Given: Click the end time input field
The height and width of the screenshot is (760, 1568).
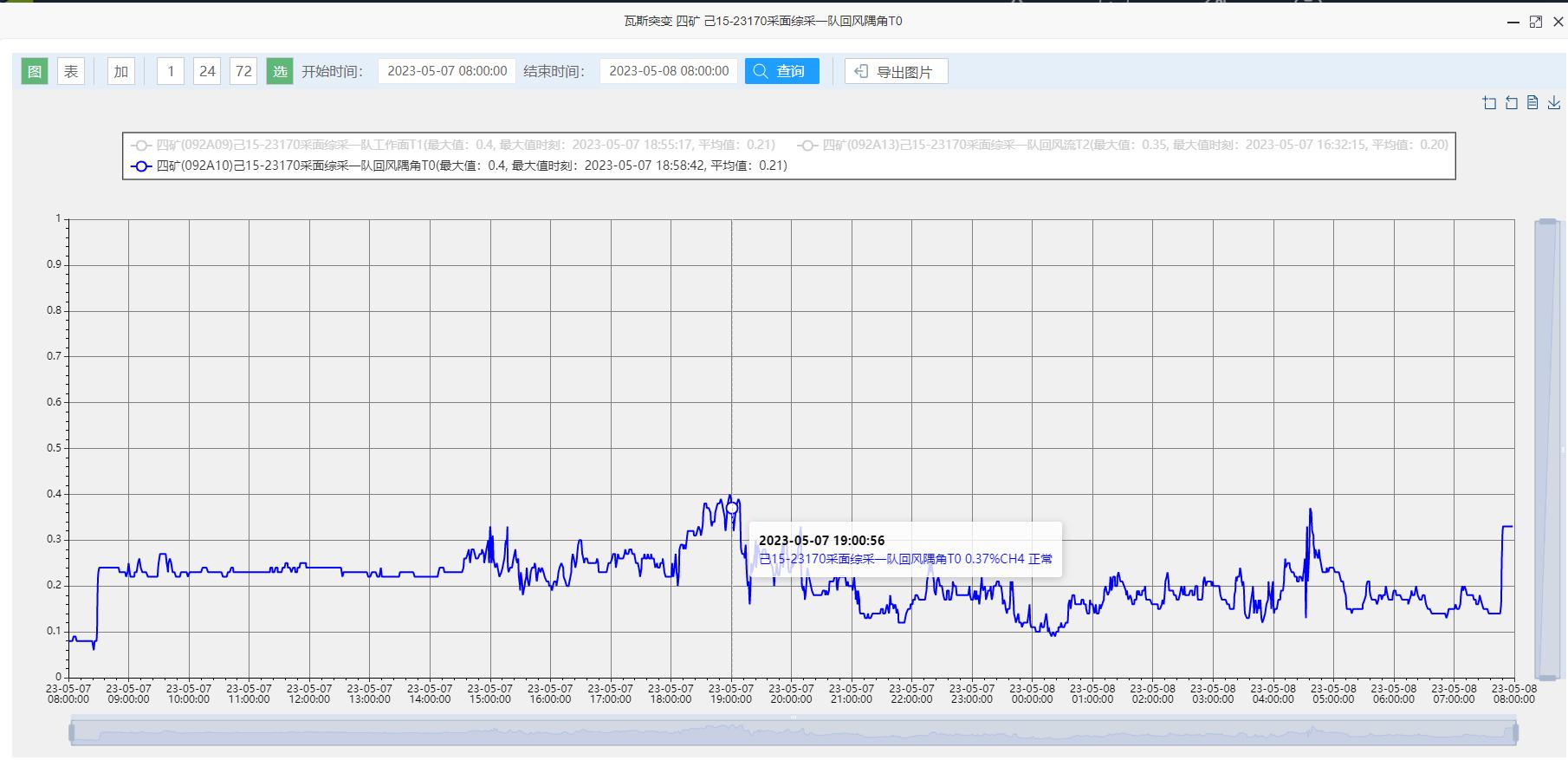Looking at the screenshot, I should (x=669, y=71).
